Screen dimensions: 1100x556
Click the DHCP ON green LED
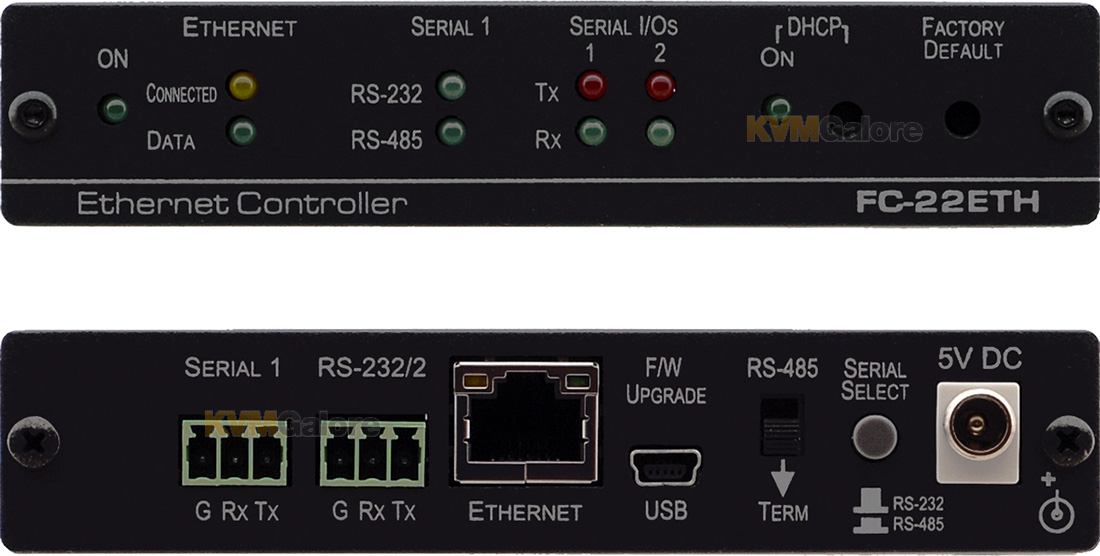(x=777, y=107)
